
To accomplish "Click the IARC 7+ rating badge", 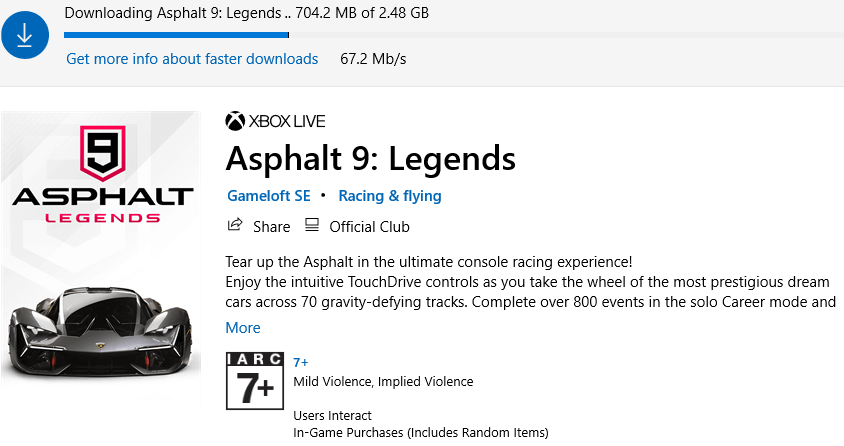I will pos(255,380).
